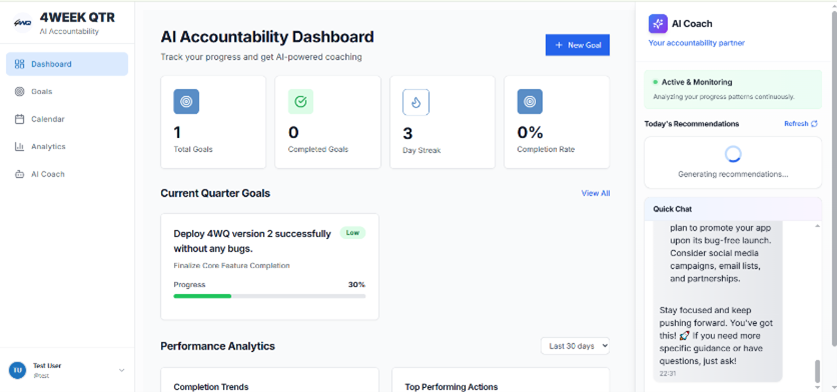The image size is (837, 392).
Task: Click the 4WQ logo icon
Action: 22,22
